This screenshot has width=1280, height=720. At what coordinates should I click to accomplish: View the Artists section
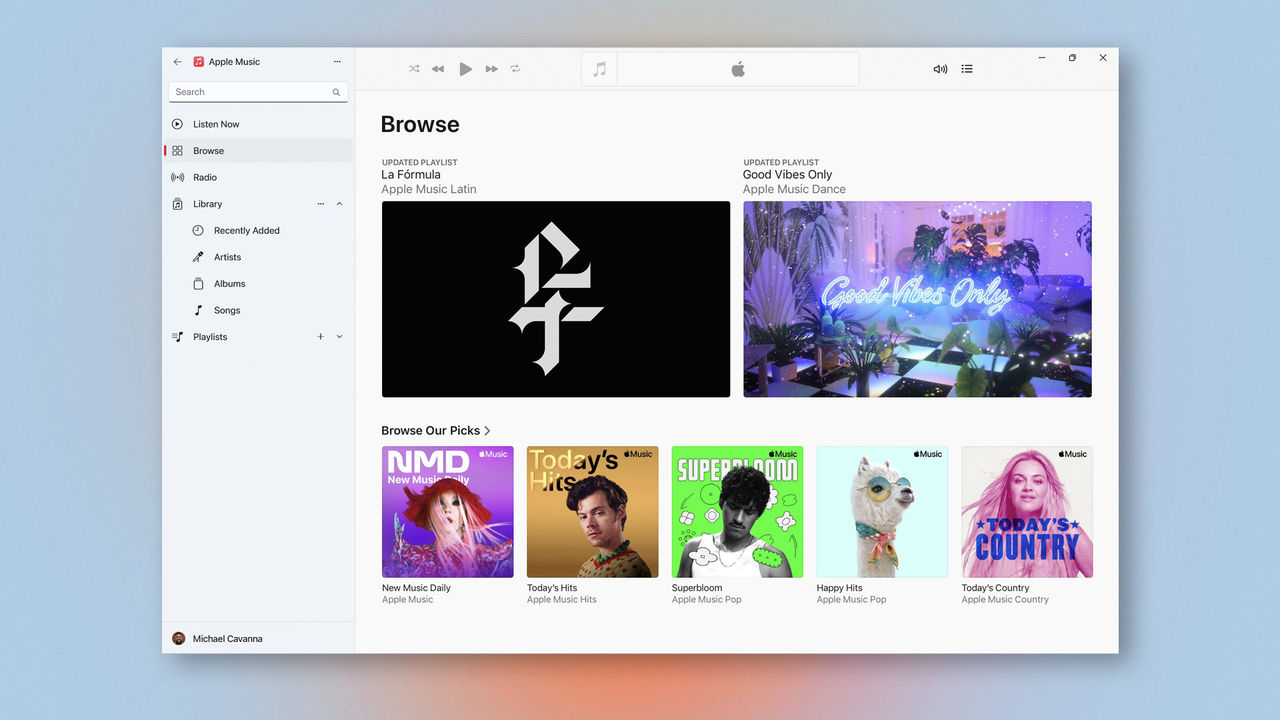point(229,257)
